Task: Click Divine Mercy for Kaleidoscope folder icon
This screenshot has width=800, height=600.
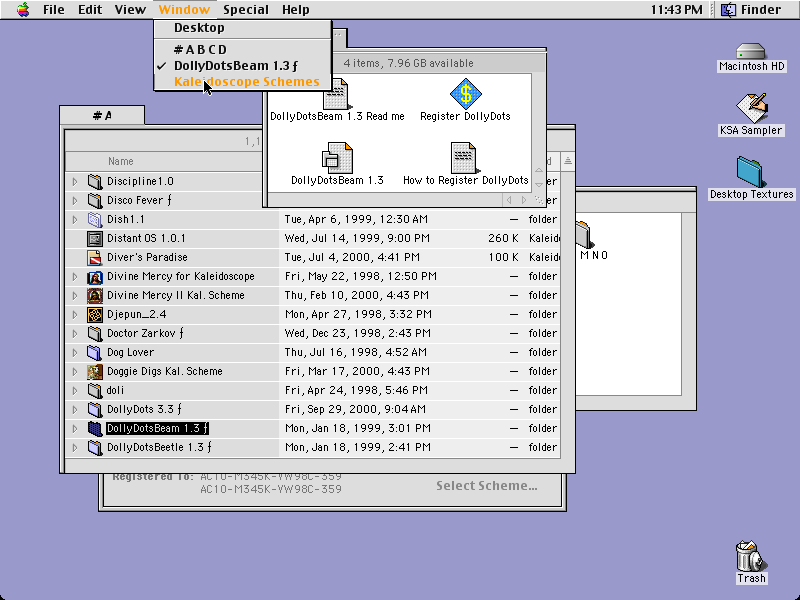Action: [x=94, y=277]
